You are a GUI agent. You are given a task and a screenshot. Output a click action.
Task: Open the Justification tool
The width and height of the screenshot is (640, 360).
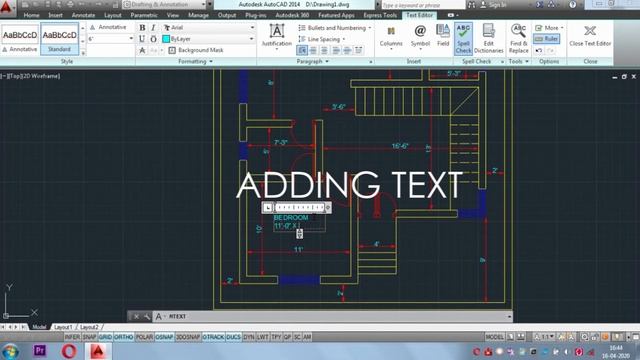[277, 37]
